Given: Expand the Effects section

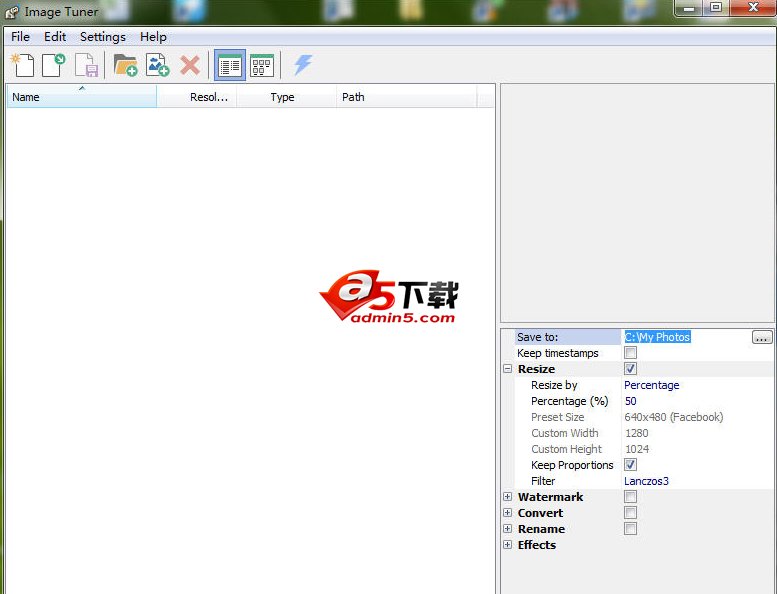Looking at the screenshot, I should click(x=508, y=545).
